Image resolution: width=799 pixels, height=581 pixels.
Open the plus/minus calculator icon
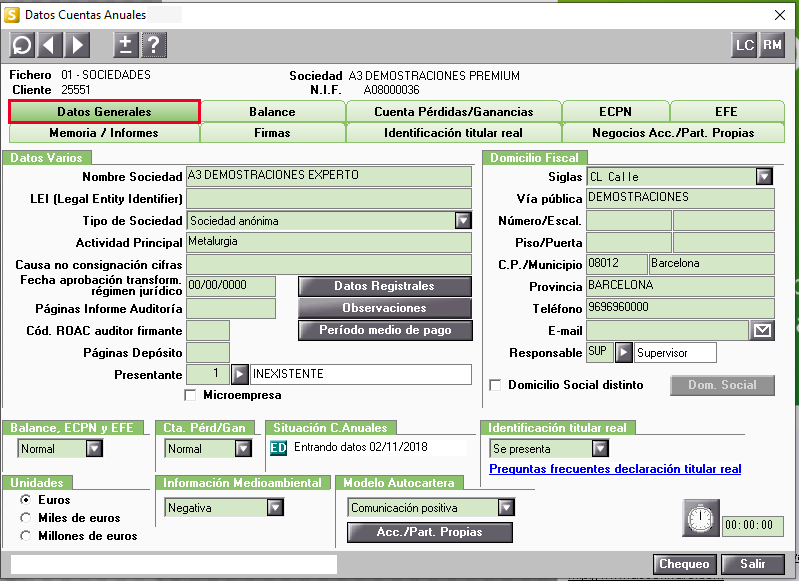[125, 45]
